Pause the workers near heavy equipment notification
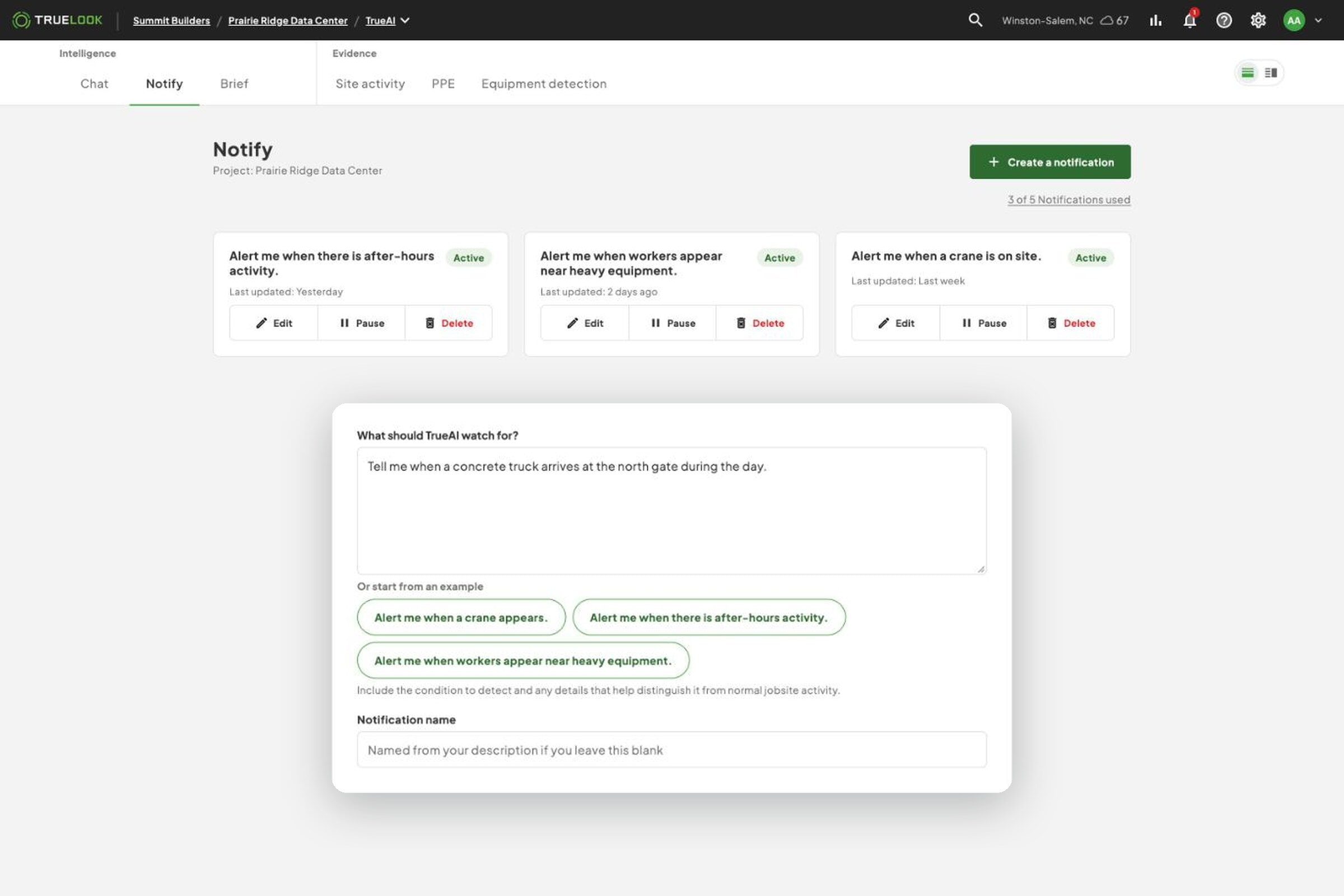 coord(673,323)
